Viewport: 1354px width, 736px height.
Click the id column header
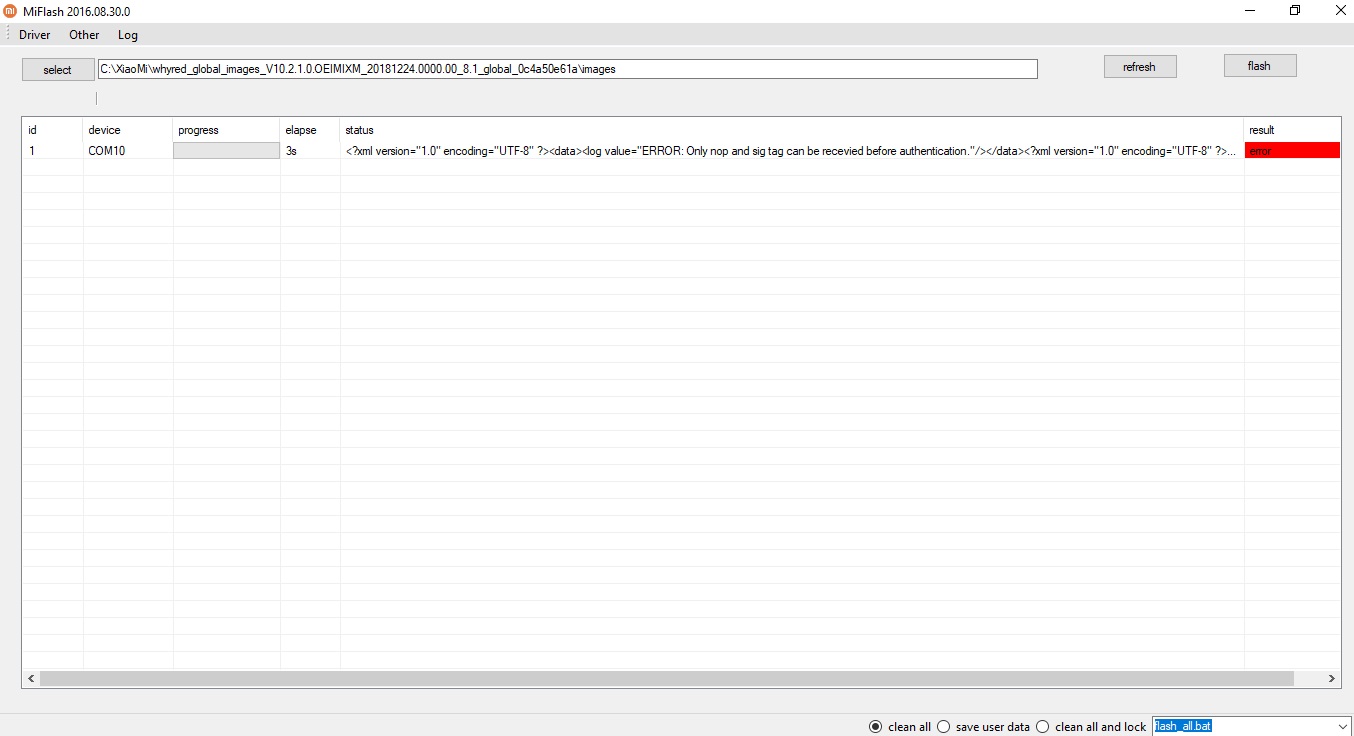52,130
